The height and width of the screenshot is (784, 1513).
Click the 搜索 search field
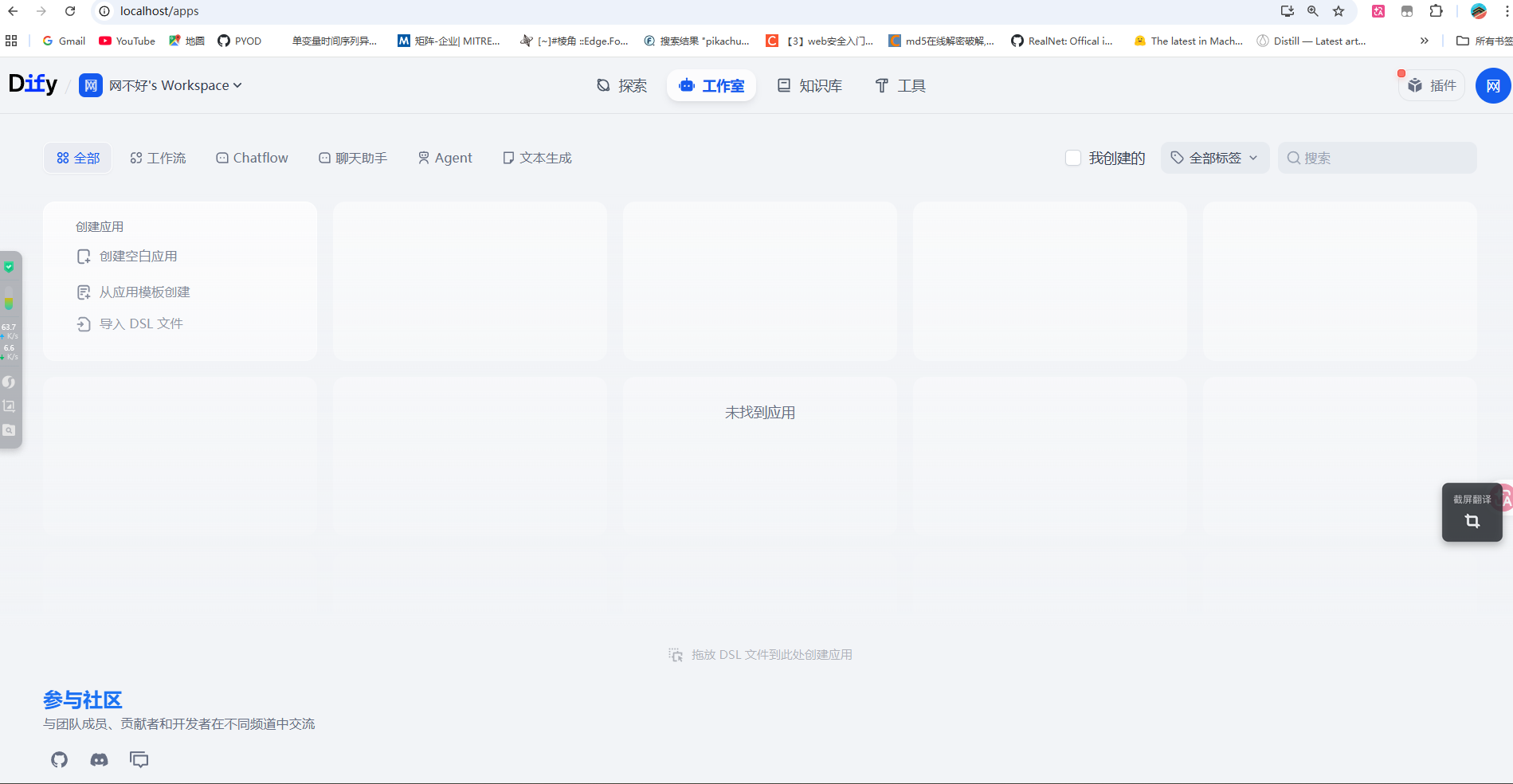coord(1378,158)
